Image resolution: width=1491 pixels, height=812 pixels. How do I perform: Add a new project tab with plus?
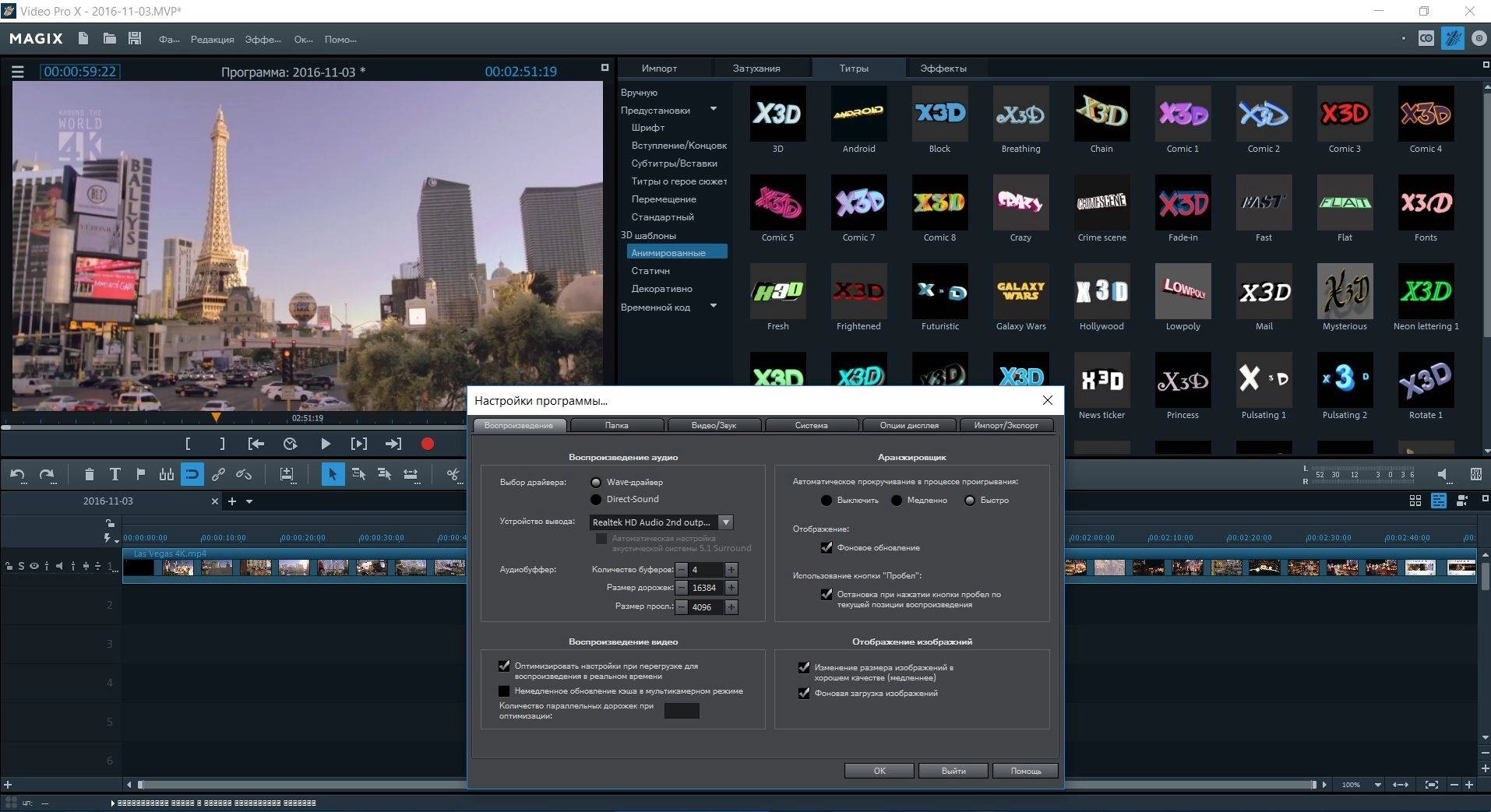pos(231,501)
